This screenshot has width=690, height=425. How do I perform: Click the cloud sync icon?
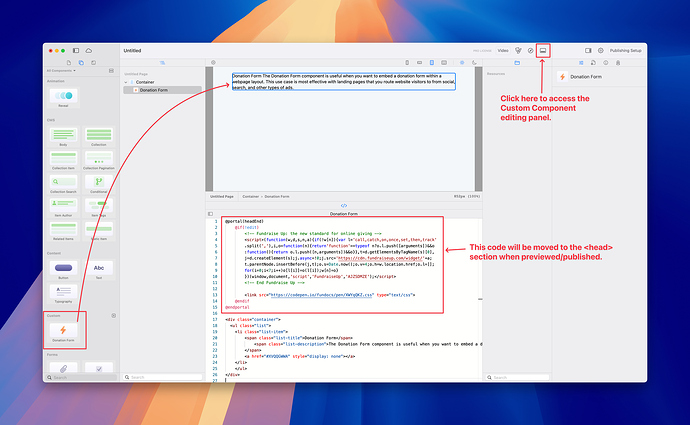pyautogui.click(x=88, y=51)
